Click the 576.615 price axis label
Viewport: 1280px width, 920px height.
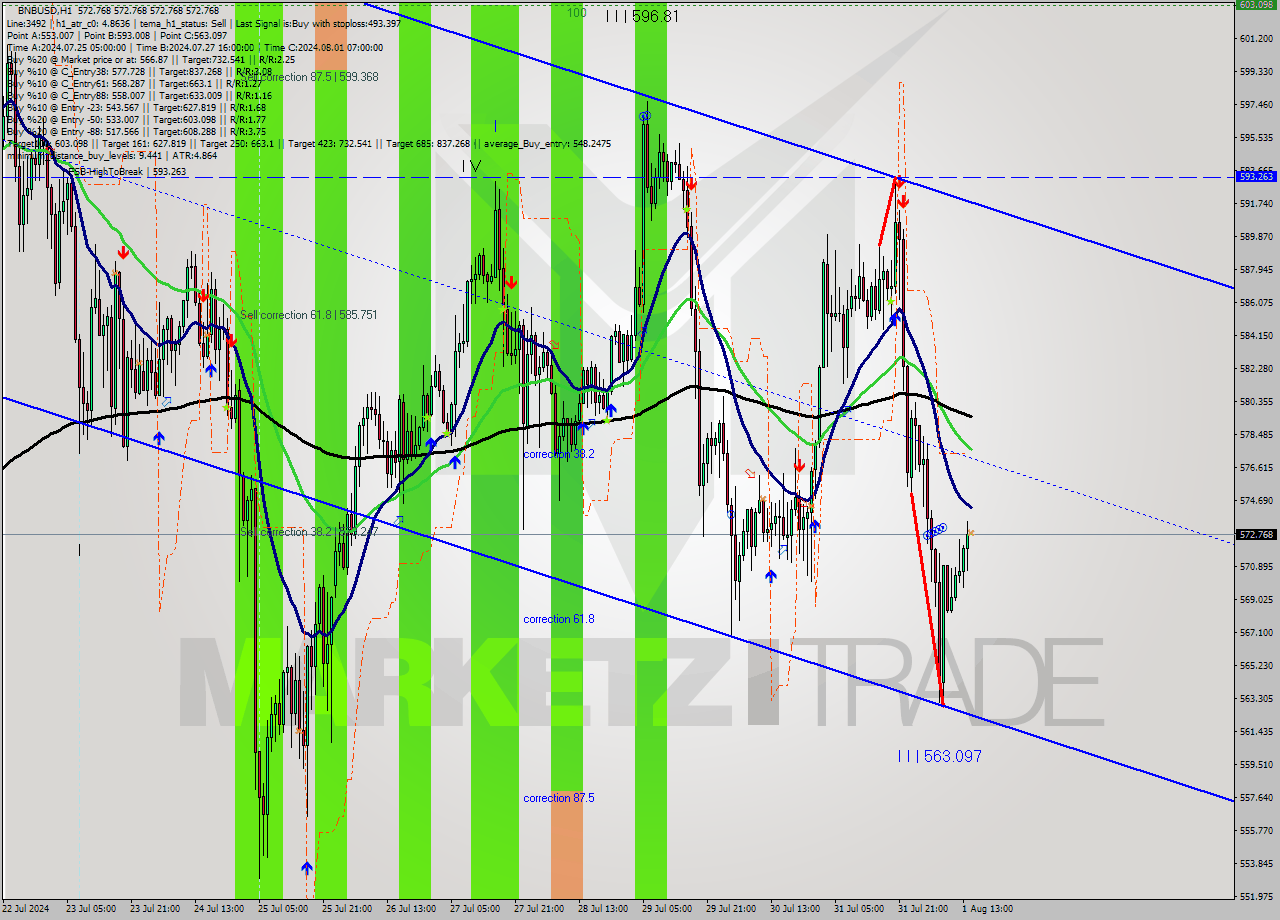point(1255,467)
